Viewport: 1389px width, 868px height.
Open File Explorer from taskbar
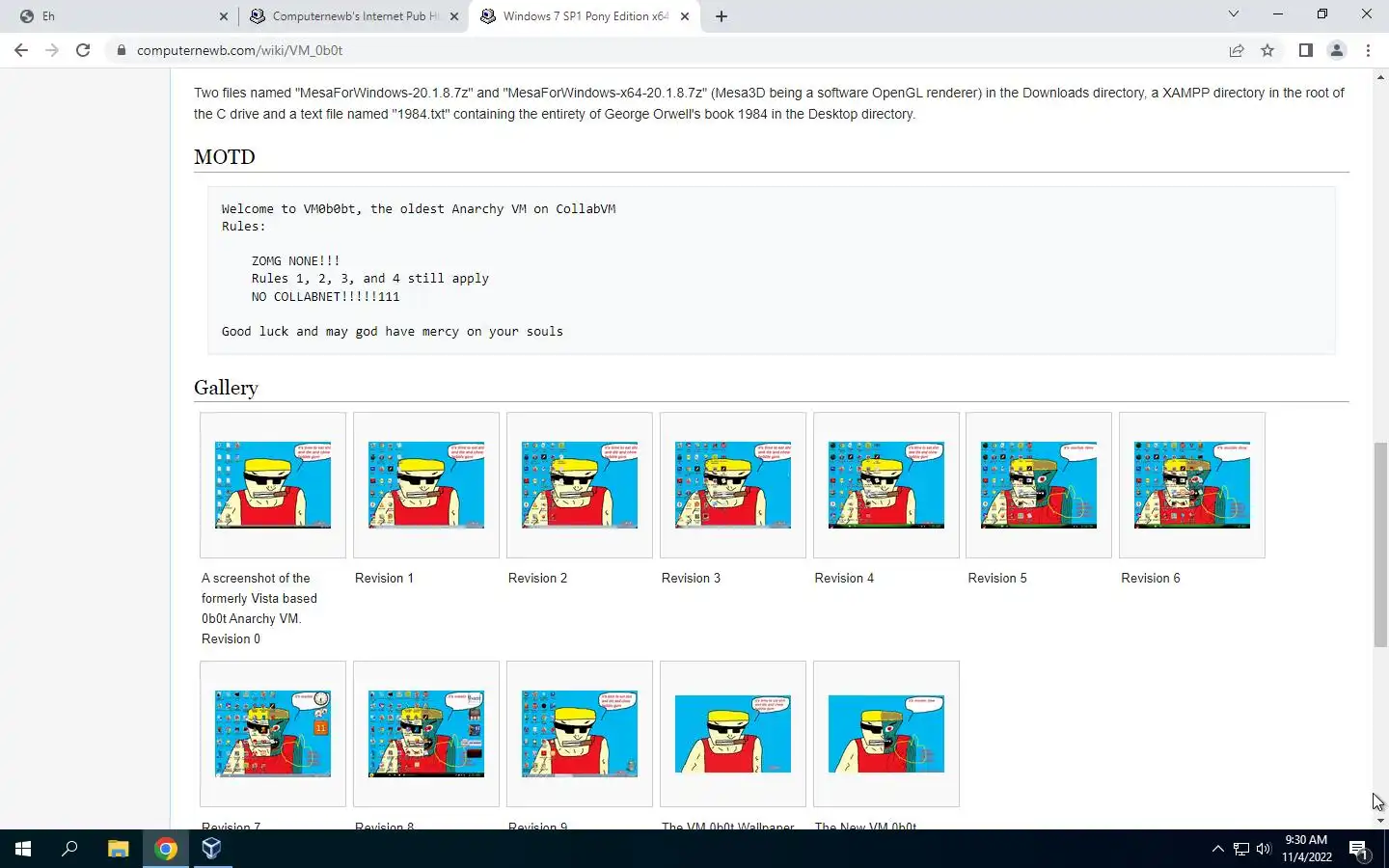point(118,849)
